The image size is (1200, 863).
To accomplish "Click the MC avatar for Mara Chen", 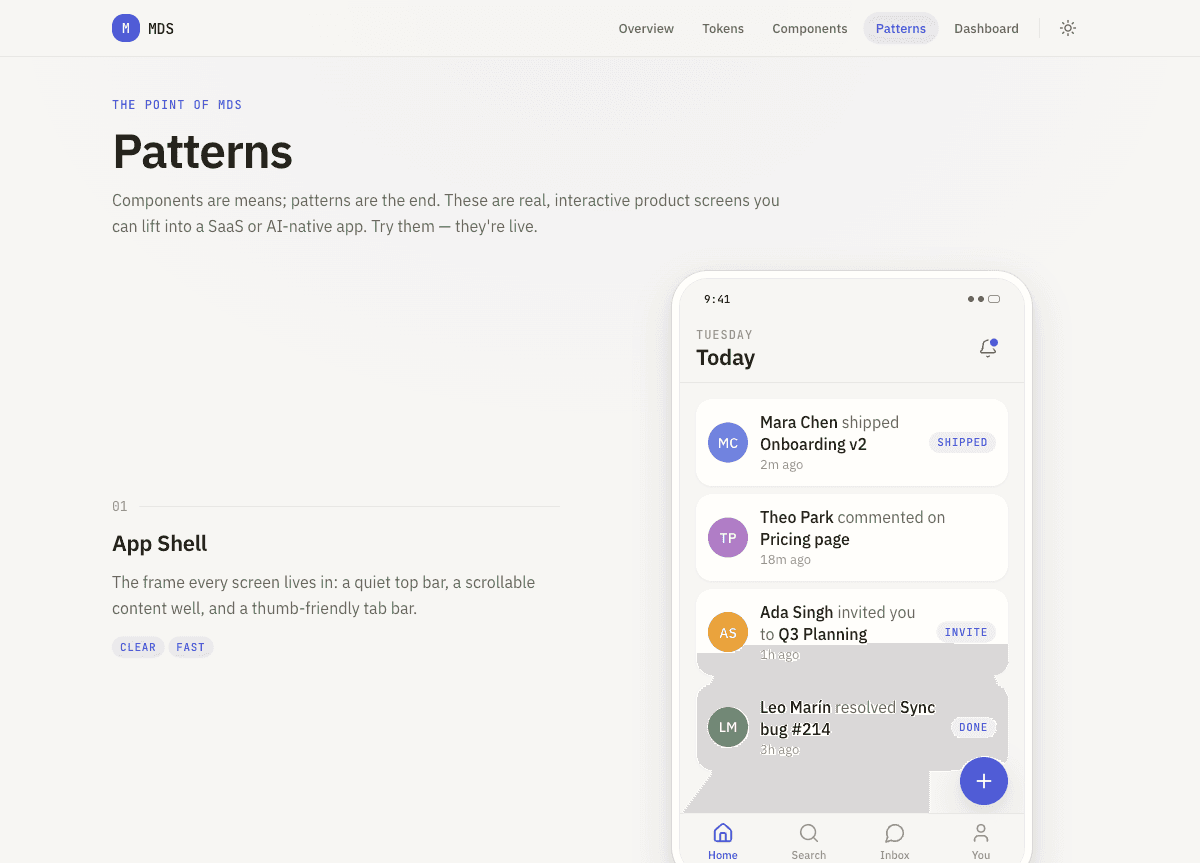I will point(728,442).
